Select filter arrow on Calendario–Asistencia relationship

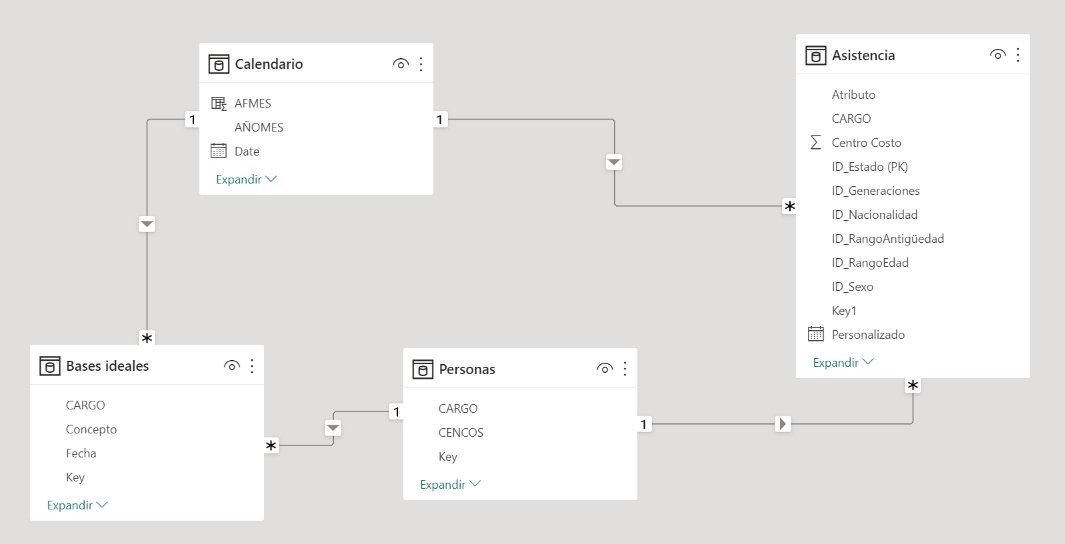coord(614,162)
